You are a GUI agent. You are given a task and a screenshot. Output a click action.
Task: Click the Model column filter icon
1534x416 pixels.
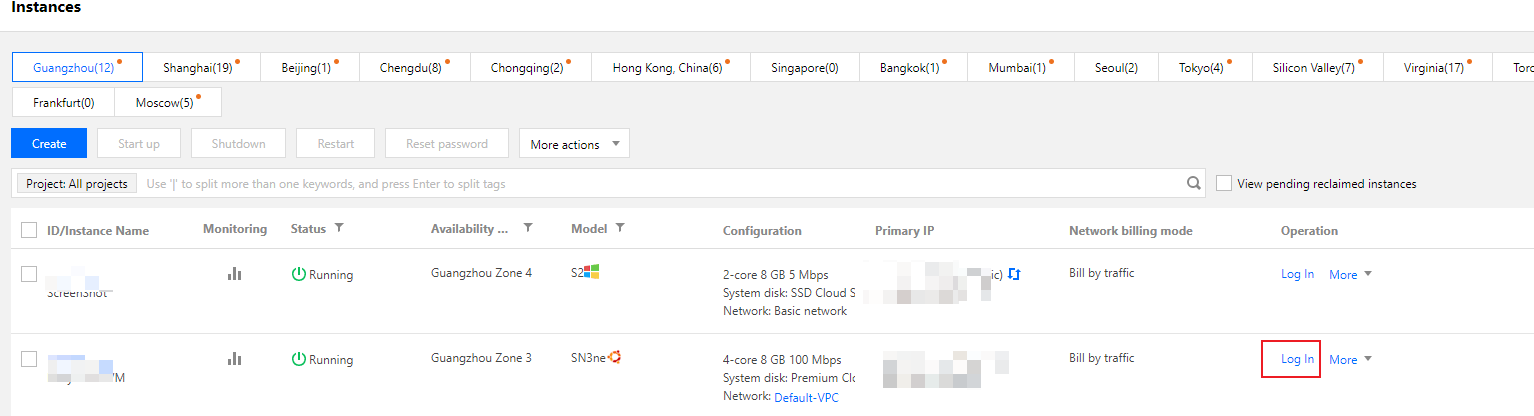[x=620, y=228]
